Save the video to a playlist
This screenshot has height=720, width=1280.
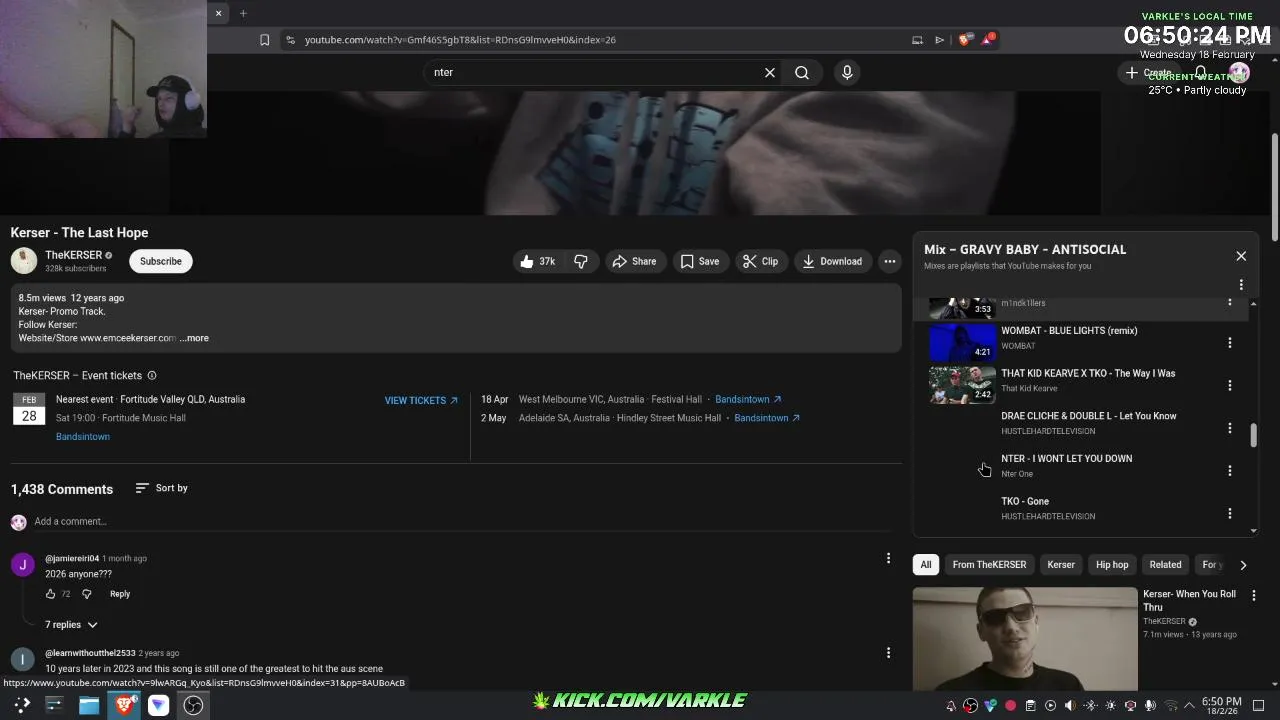pyautogui.click(x=700, y=261)
